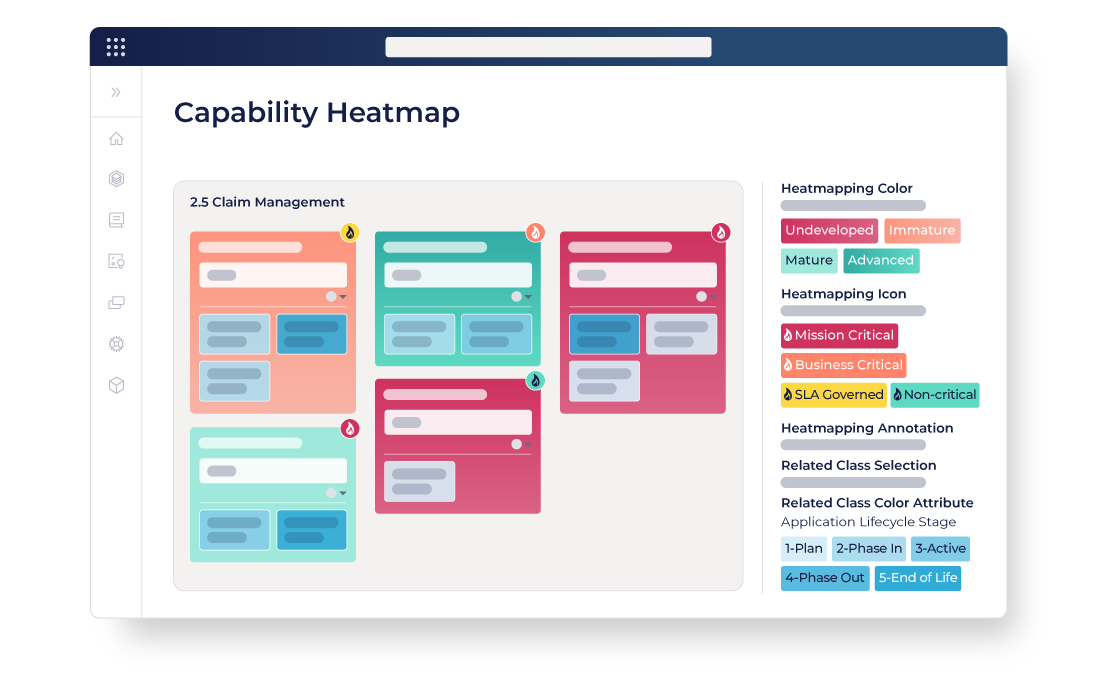Viewport: 1097px width, 675px height.
Task: Open the document list sidebar icon
Action: (116, 220)
